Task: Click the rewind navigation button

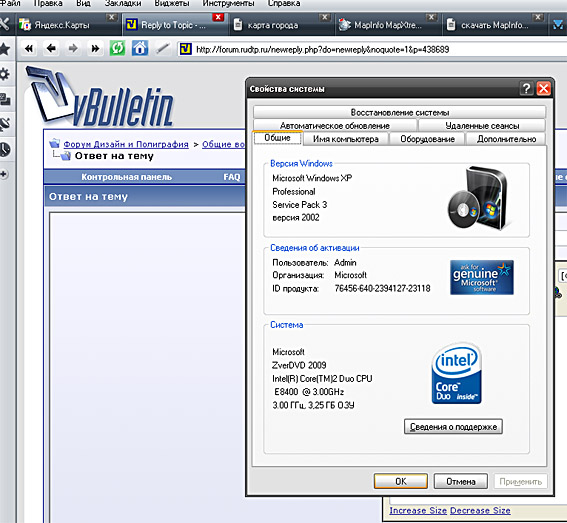Action: pos(29,48)
